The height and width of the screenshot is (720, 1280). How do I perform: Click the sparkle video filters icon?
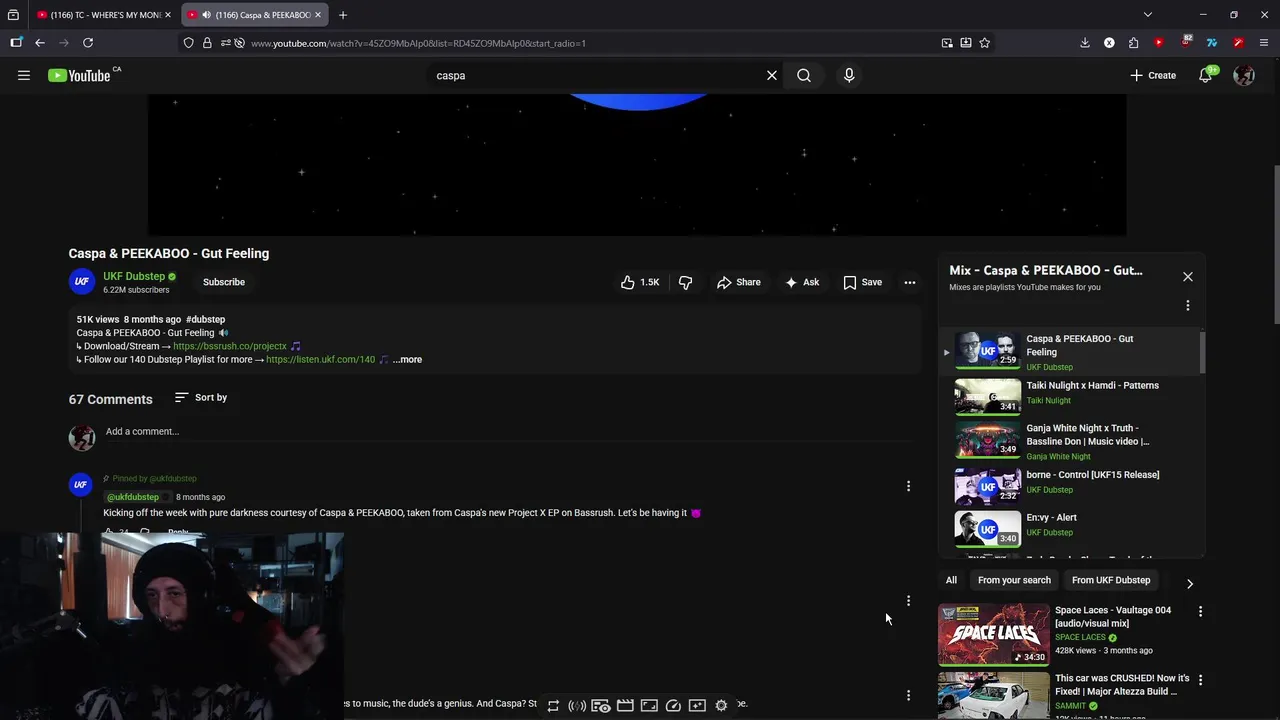pos(697,705)
